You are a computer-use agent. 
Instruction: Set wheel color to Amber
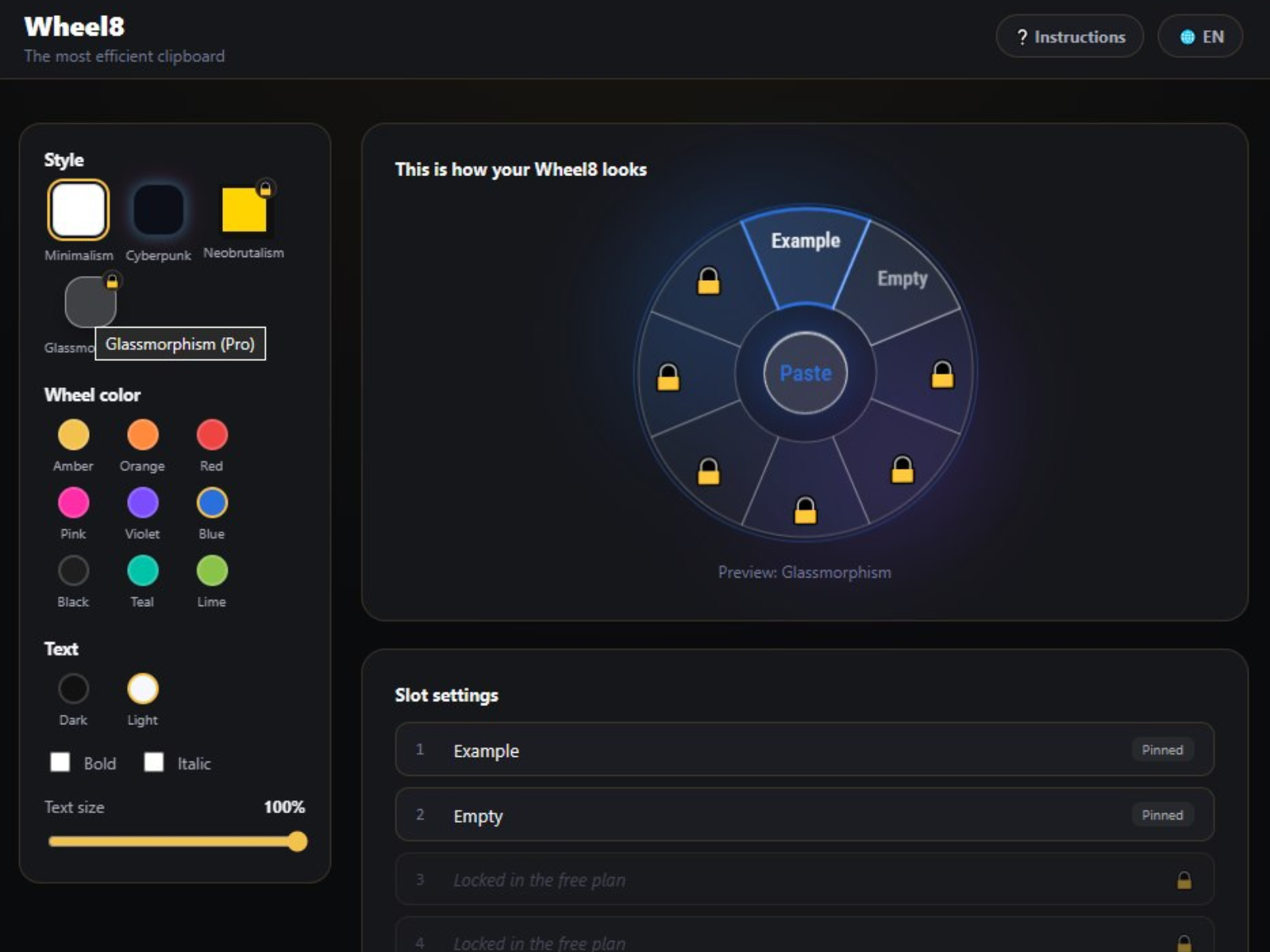coord(74,435)
